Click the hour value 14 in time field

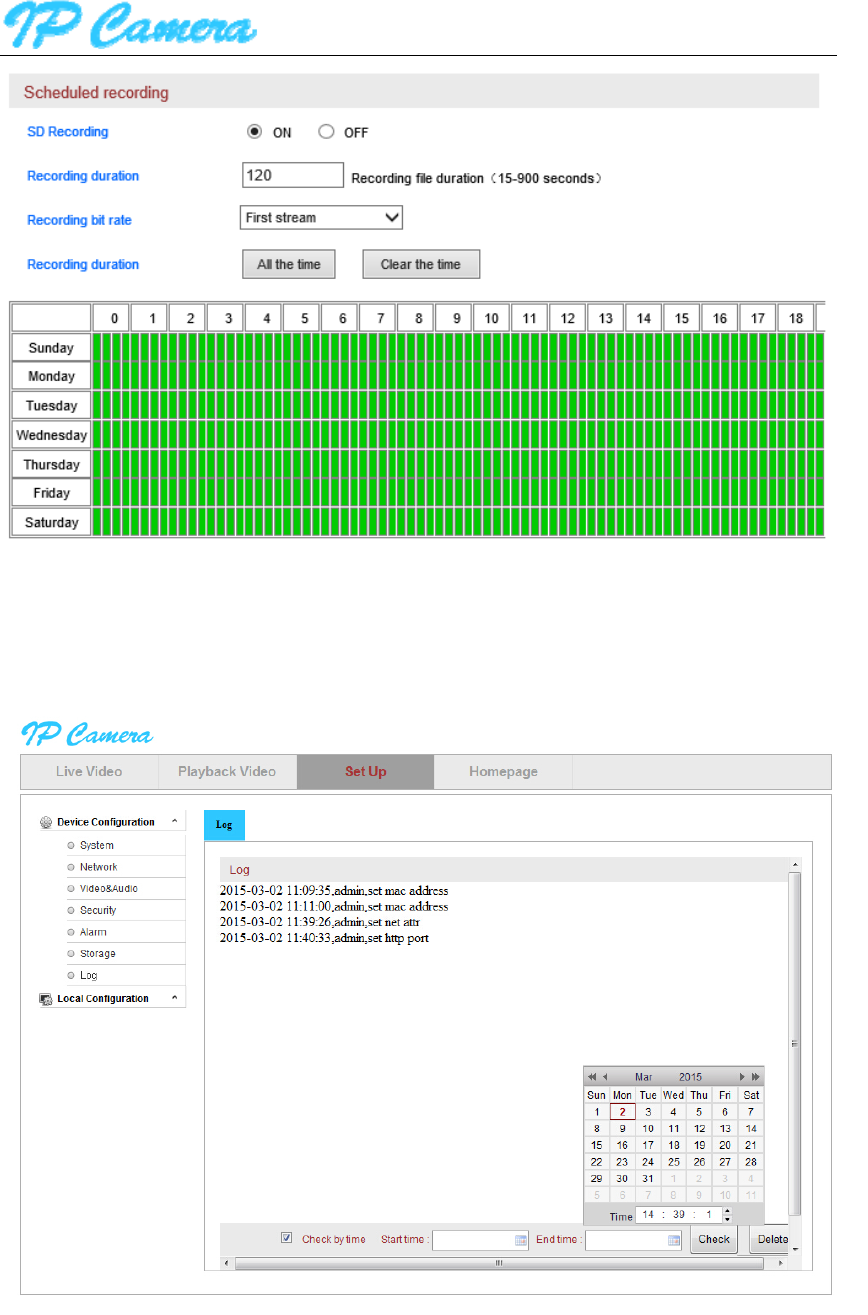pyautogui.click(x=647, y=1215)
